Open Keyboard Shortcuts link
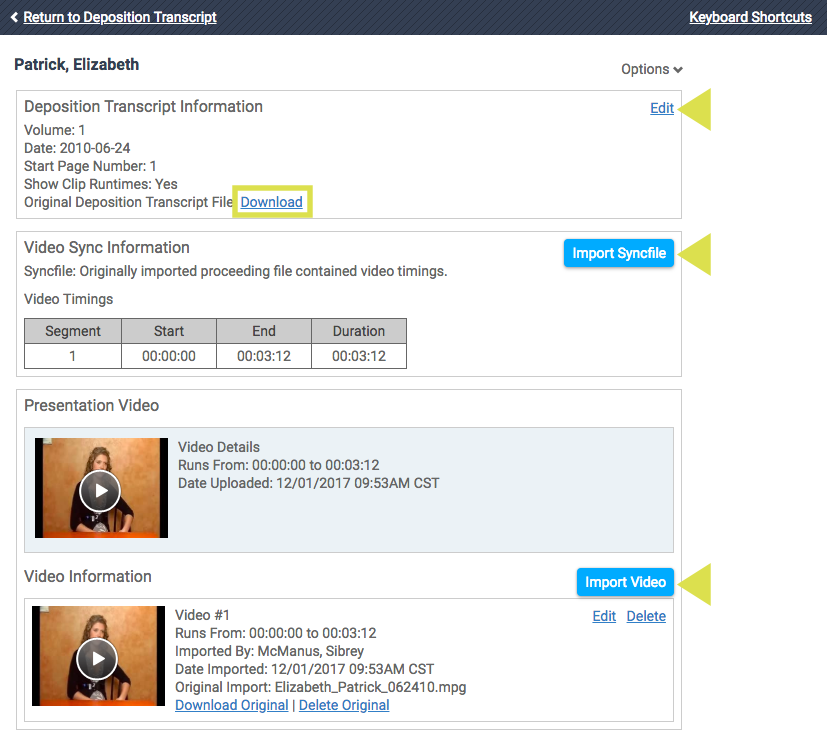Viewport: 833px width, 742px height. pyautogui.click(x=750, y=17)
